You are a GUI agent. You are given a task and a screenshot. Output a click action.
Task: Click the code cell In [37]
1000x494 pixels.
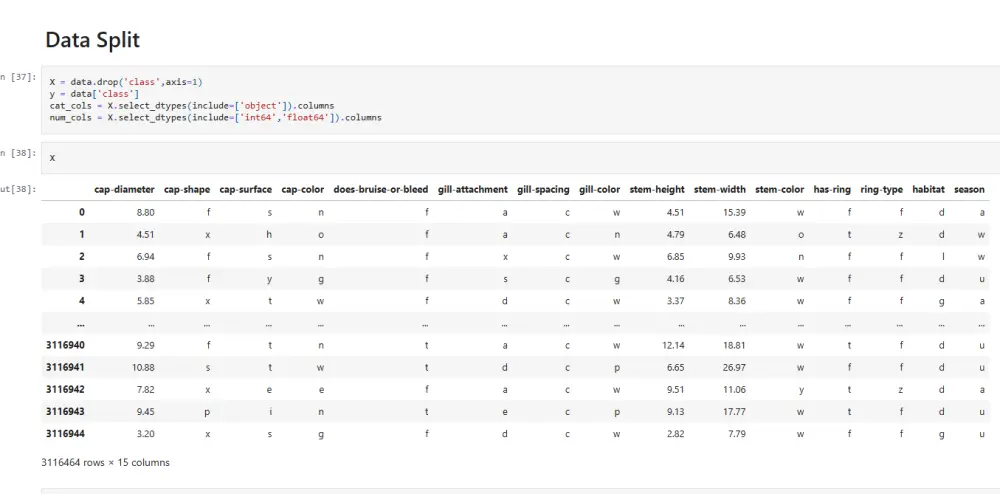[520, 100]
